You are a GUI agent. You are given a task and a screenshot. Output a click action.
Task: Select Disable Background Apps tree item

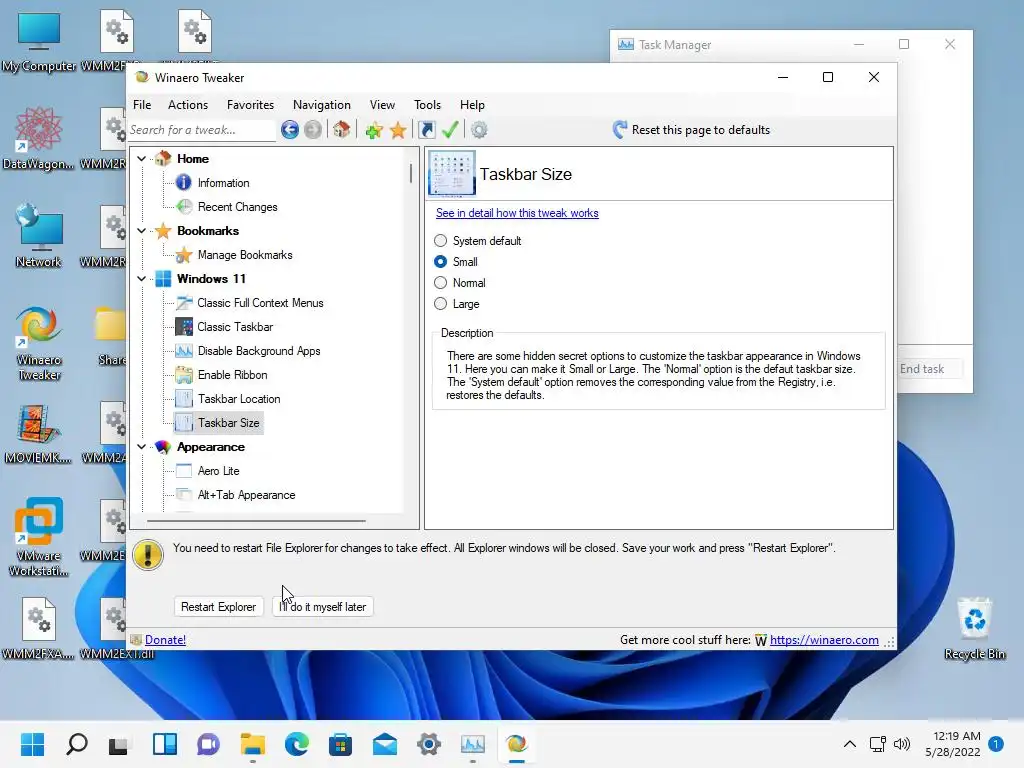[x=259, y=351]
